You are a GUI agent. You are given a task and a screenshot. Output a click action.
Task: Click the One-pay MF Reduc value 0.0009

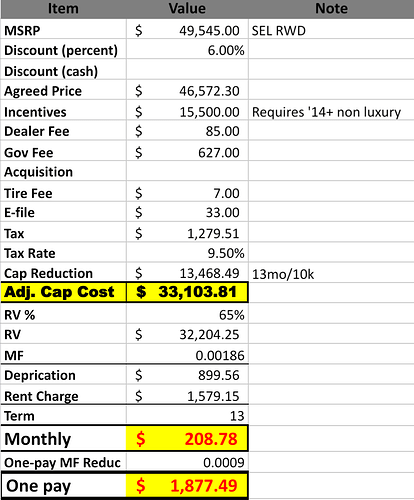pos(187,462)
